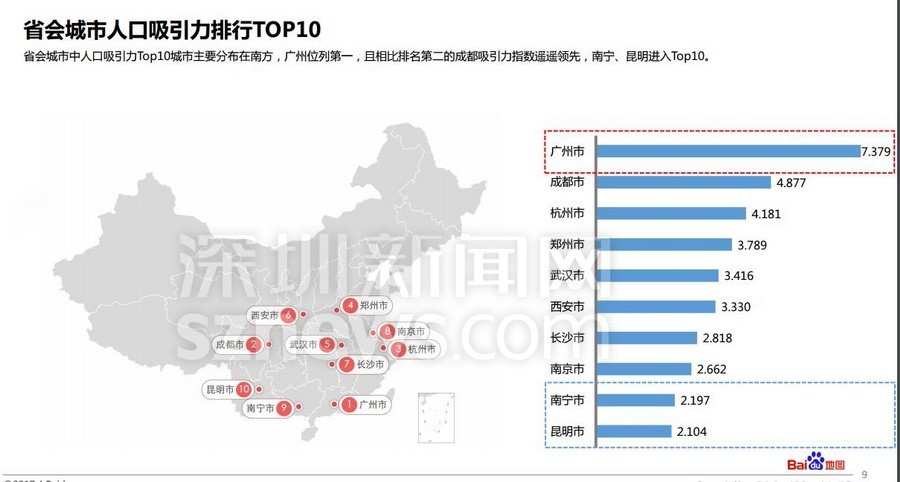Click the 杭州市 label on the map
This screenshot has height=482, width=900.
click(x=423, y=349)
